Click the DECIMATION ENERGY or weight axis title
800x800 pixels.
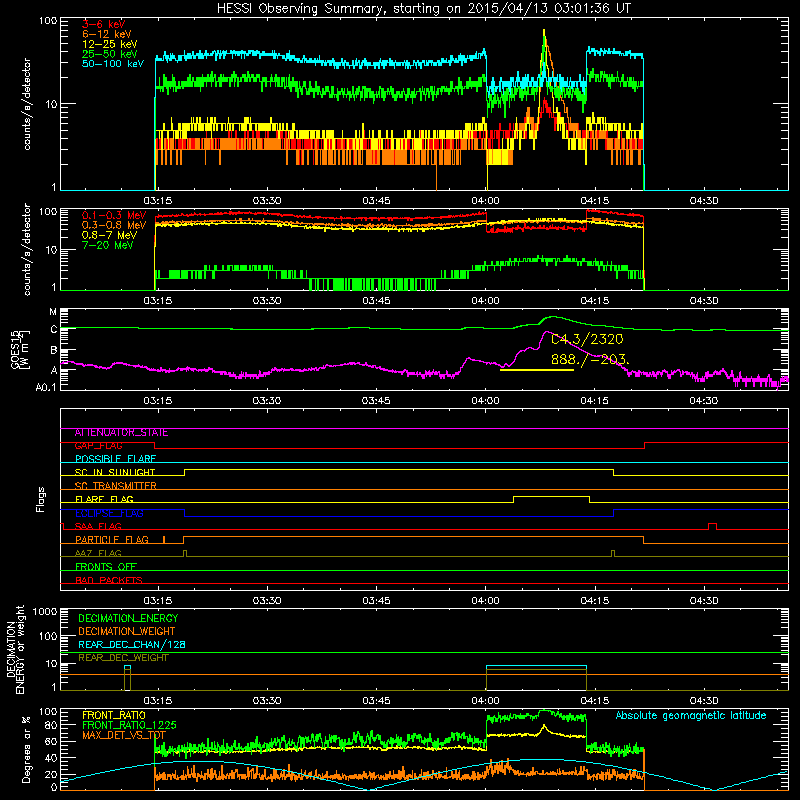point(15,649)
